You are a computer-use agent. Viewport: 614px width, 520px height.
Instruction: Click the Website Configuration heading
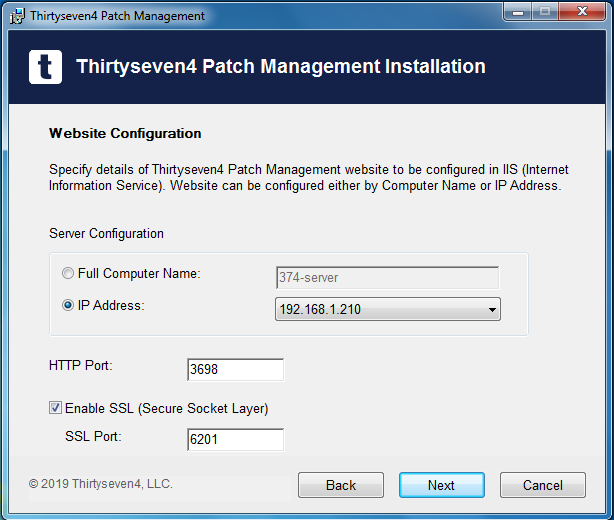tap(125, 134)
